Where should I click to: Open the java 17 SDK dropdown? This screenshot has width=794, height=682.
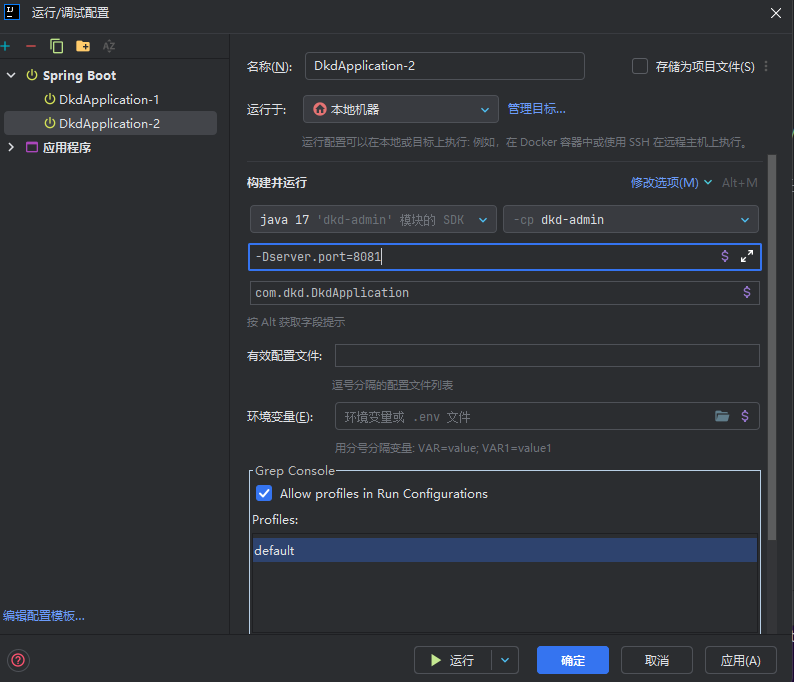(373, 219)
